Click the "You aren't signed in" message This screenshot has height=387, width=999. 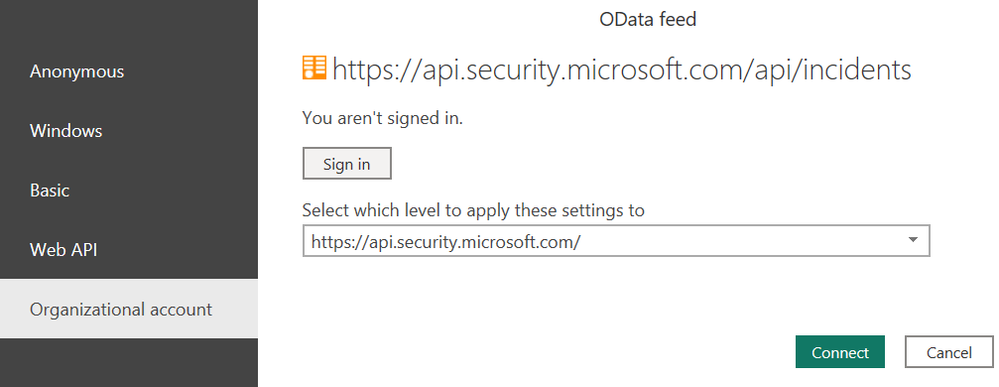(382, 118)
